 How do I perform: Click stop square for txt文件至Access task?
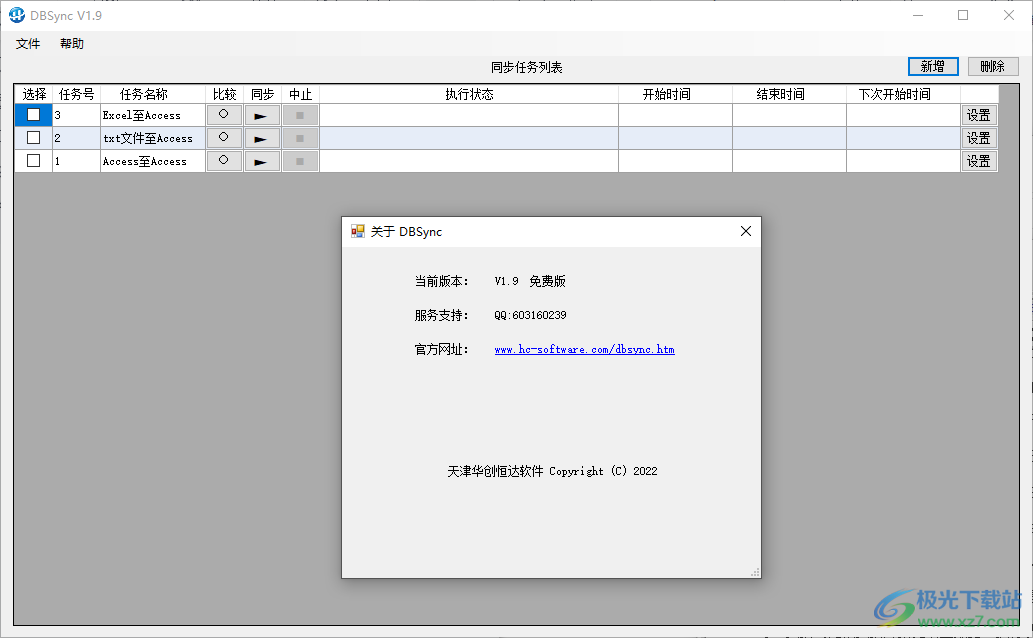tap(300, 138)
